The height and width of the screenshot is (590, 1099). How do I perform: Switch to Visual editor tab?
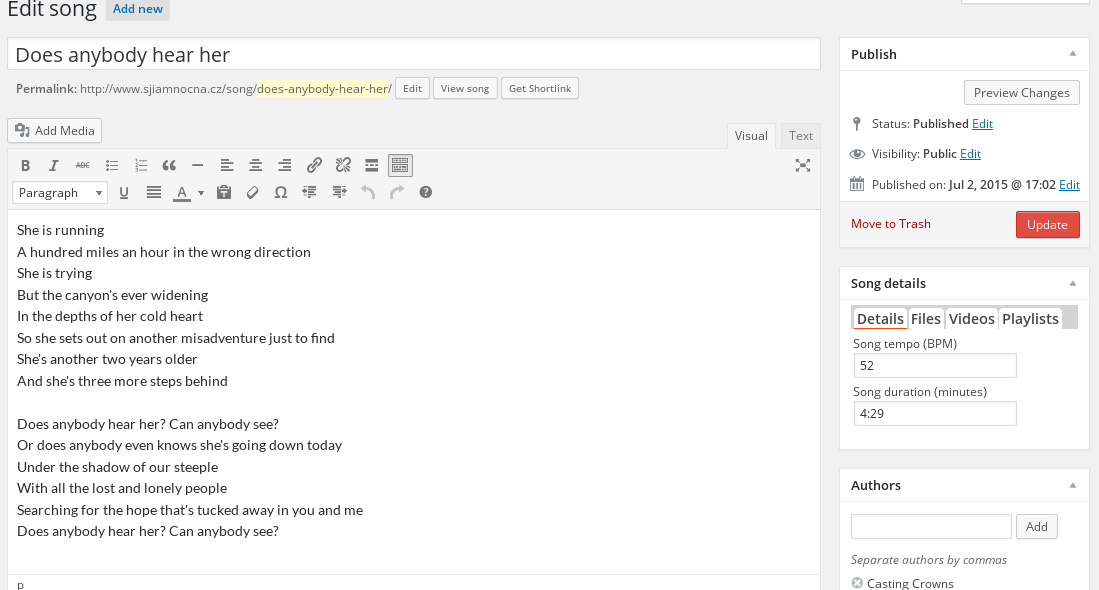pos(751,136)
